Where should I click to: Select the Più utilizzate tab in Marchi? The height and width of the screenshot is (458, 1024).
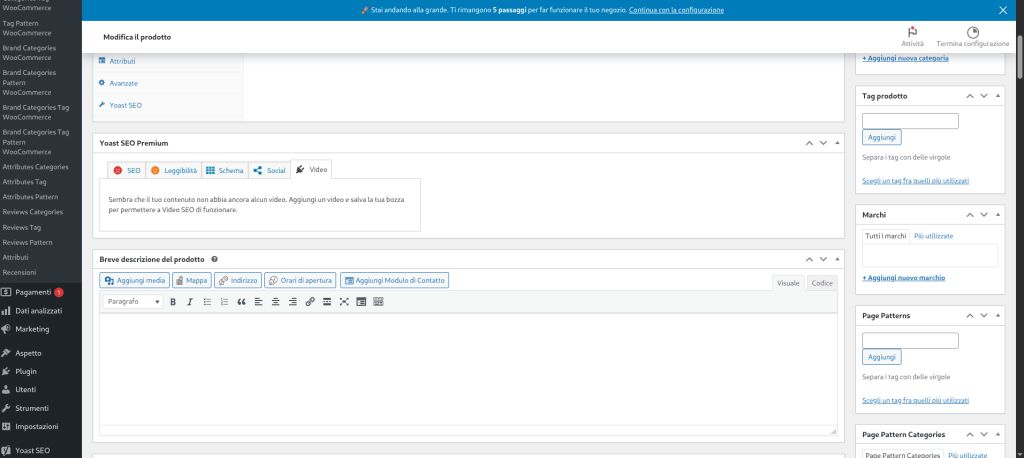click(933, 236)
